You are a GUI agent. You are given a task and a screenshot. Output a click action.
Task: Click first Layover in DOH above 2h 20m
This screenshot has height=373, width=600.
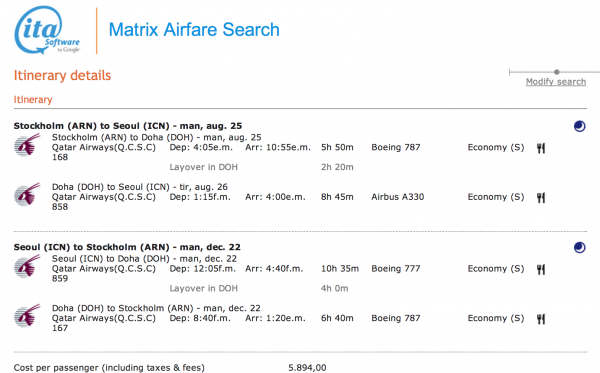[x=204, y=167]
